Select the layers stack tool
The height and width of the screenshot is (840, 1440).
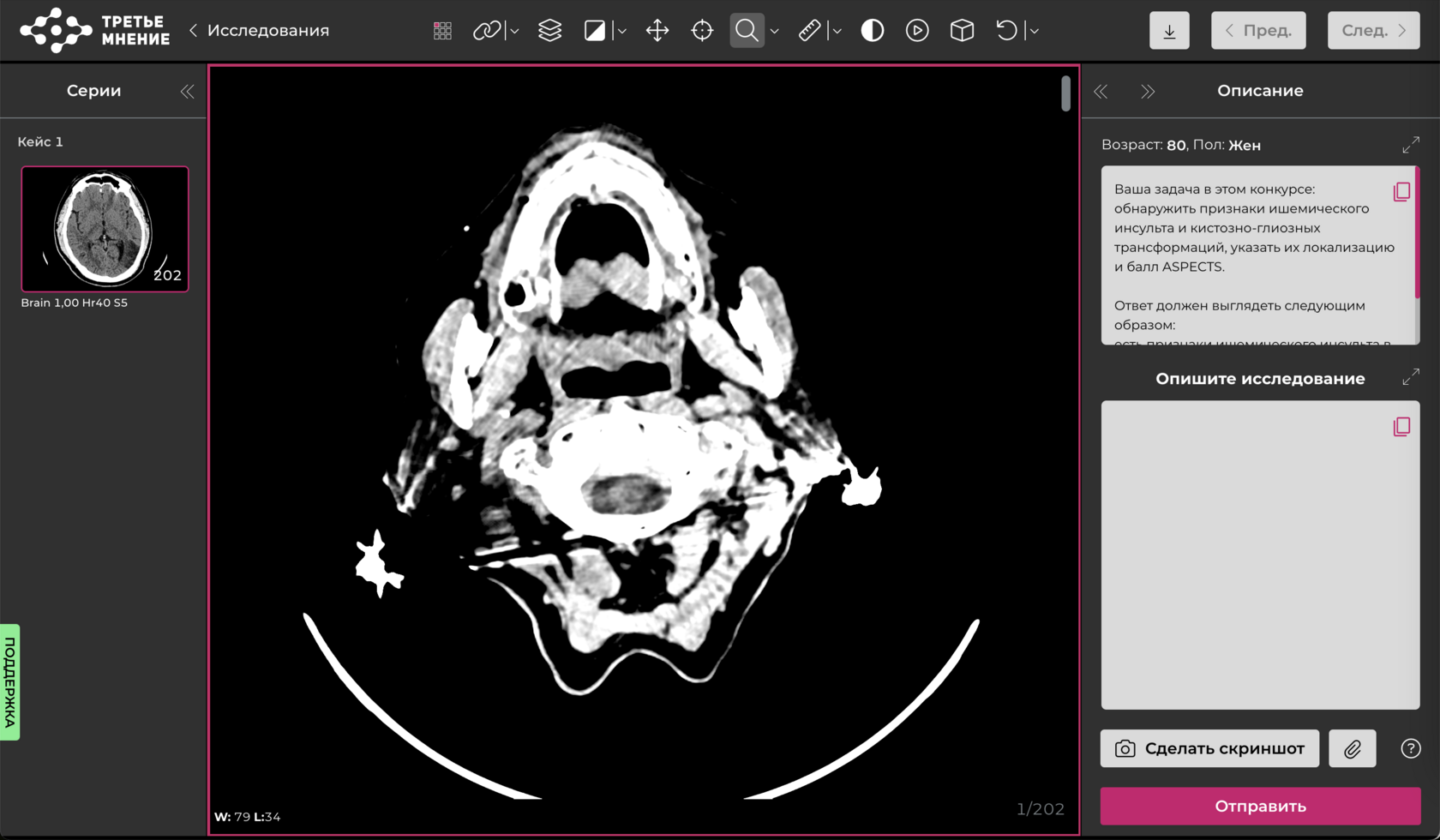(x=549, y=31)
